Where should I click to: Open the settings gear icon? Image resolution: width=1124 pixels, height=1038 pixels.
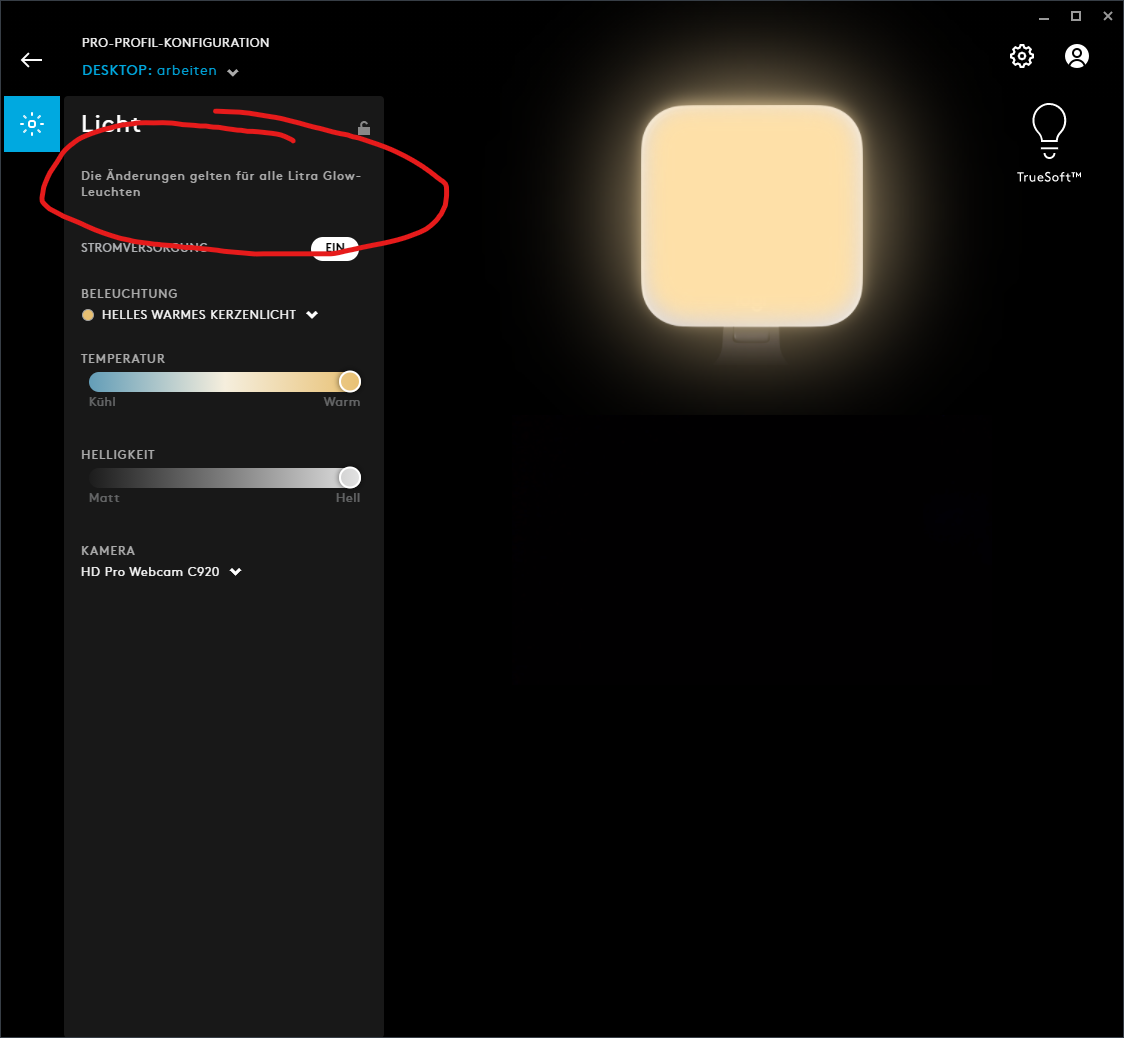point(1022,56)
